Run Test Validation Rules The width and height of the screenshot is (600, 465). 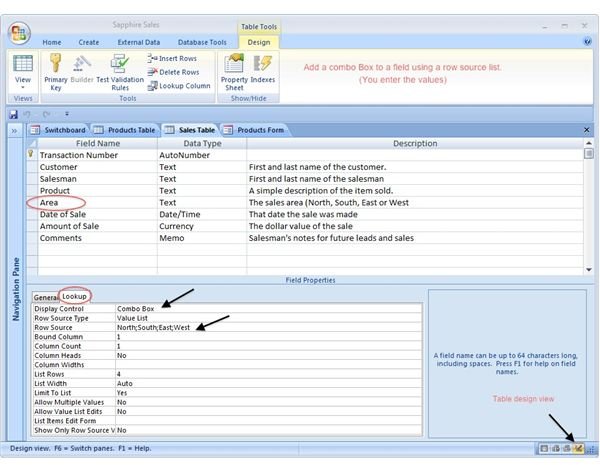pyautogui.click(x=120, y=72)
